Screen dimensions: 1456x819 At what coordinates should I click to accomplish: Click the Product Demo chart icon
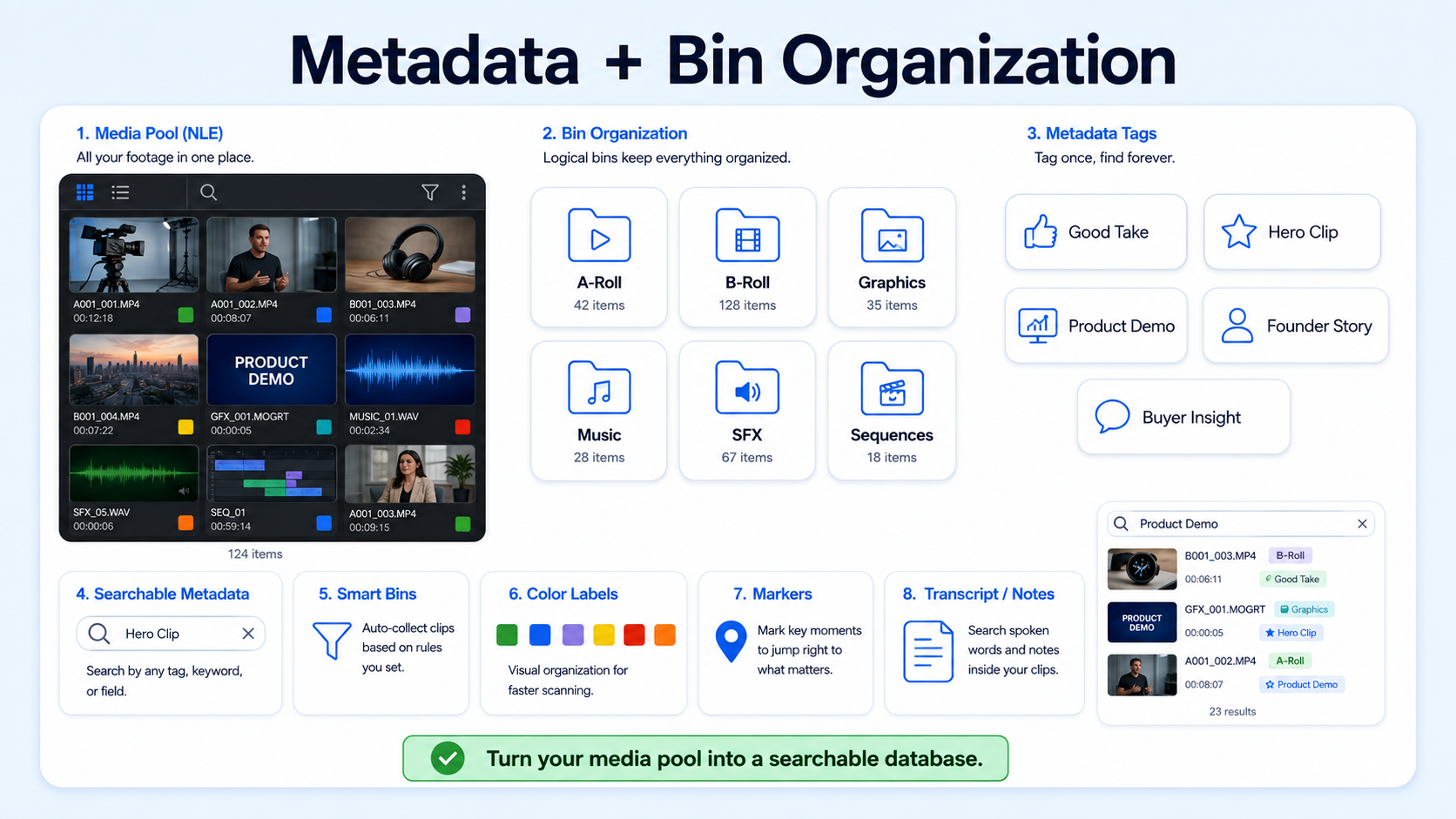[x=1038, y=326]
